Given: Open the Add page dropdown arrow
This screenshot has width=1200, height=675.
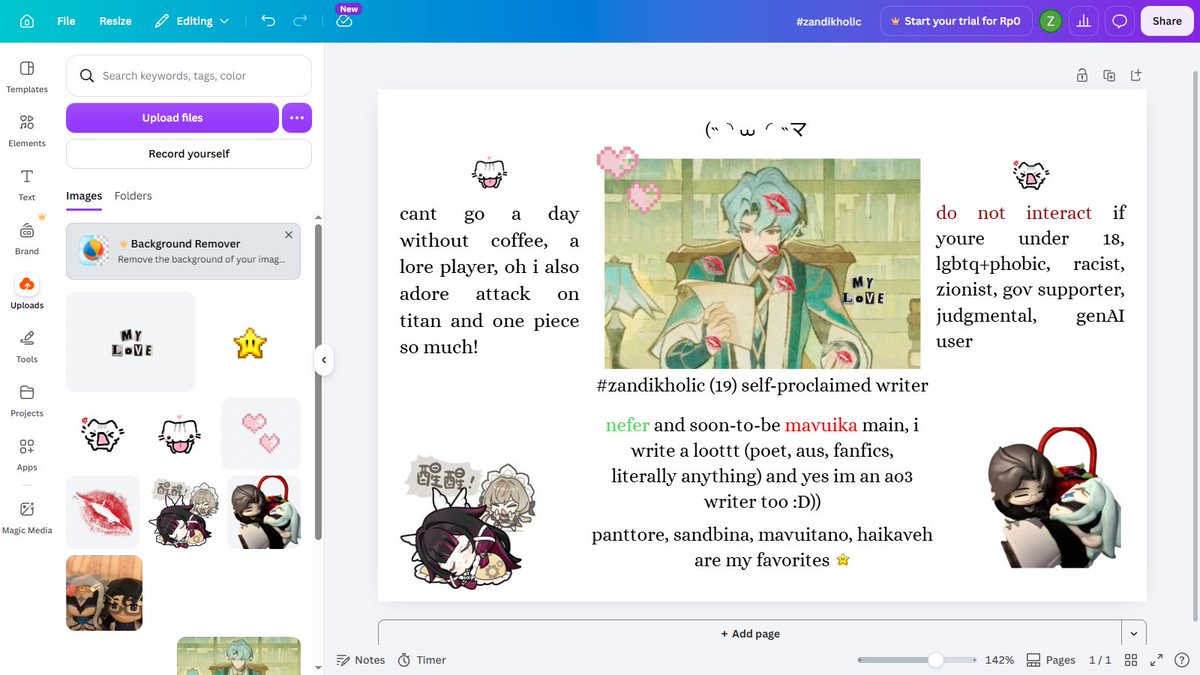Looking at the screenshot, I should tap(1134, 633).
